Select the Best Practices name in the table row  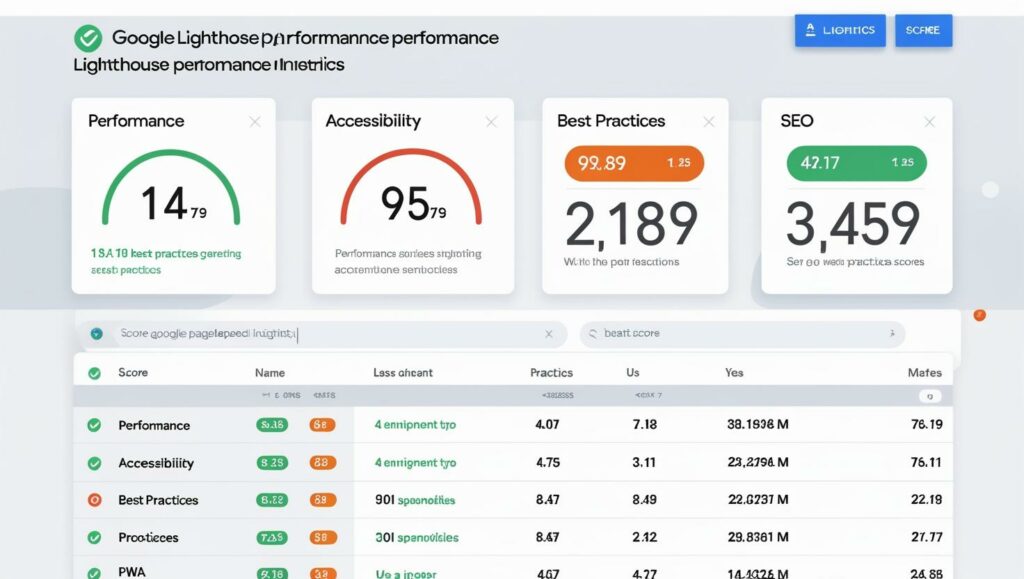158,501
